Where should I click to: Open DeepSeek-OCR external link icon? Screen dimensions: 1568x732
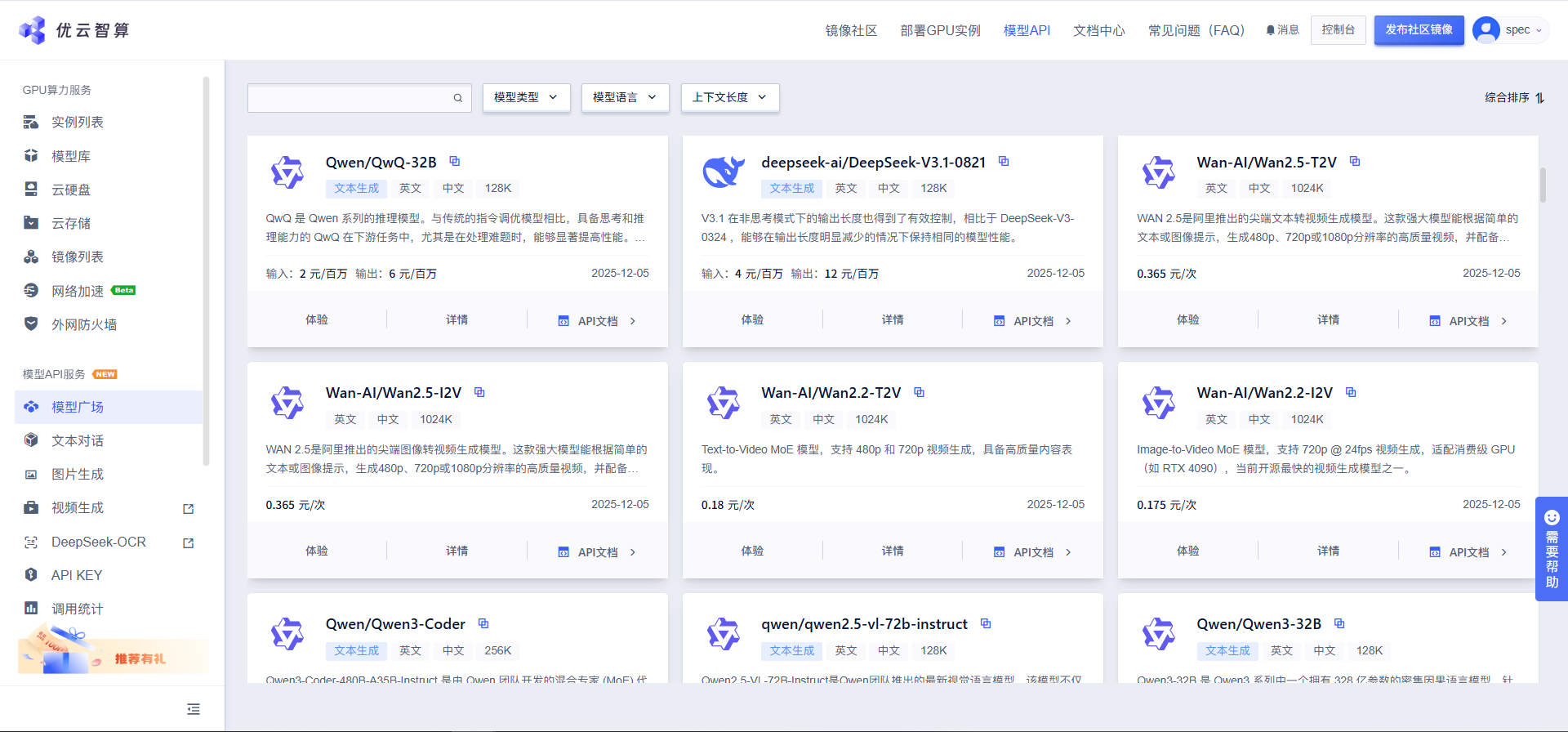tap(189, 542)
